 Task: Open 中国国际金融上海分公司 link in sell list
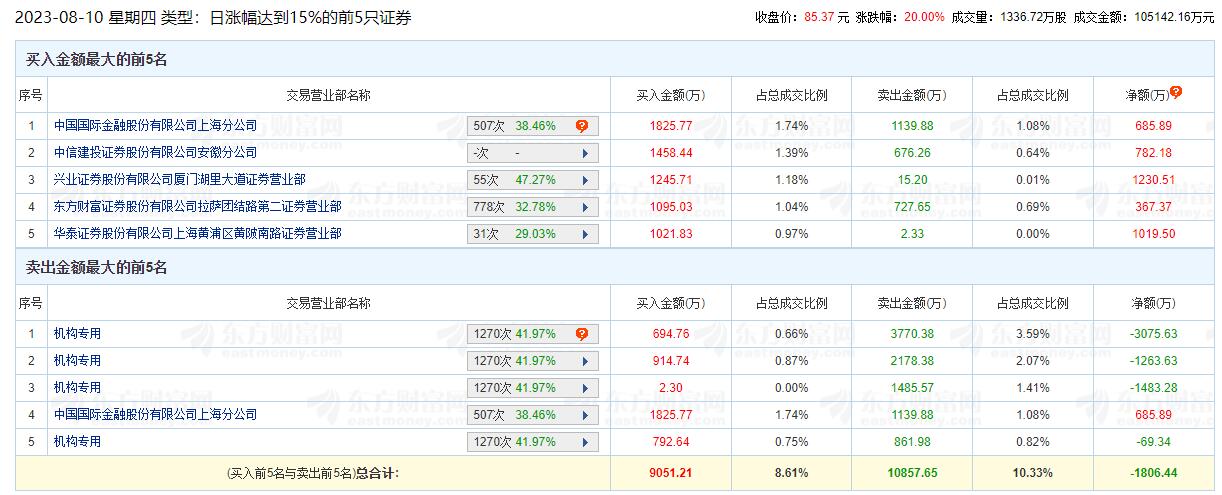(155, 414)
